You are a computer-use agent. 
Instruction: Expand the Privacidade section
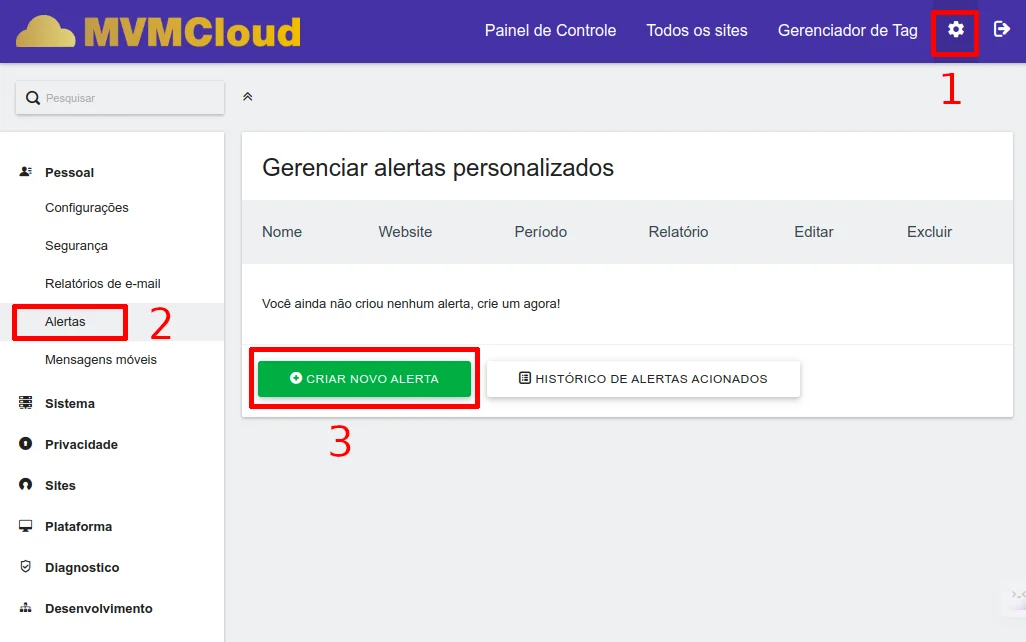pos(81,445)
